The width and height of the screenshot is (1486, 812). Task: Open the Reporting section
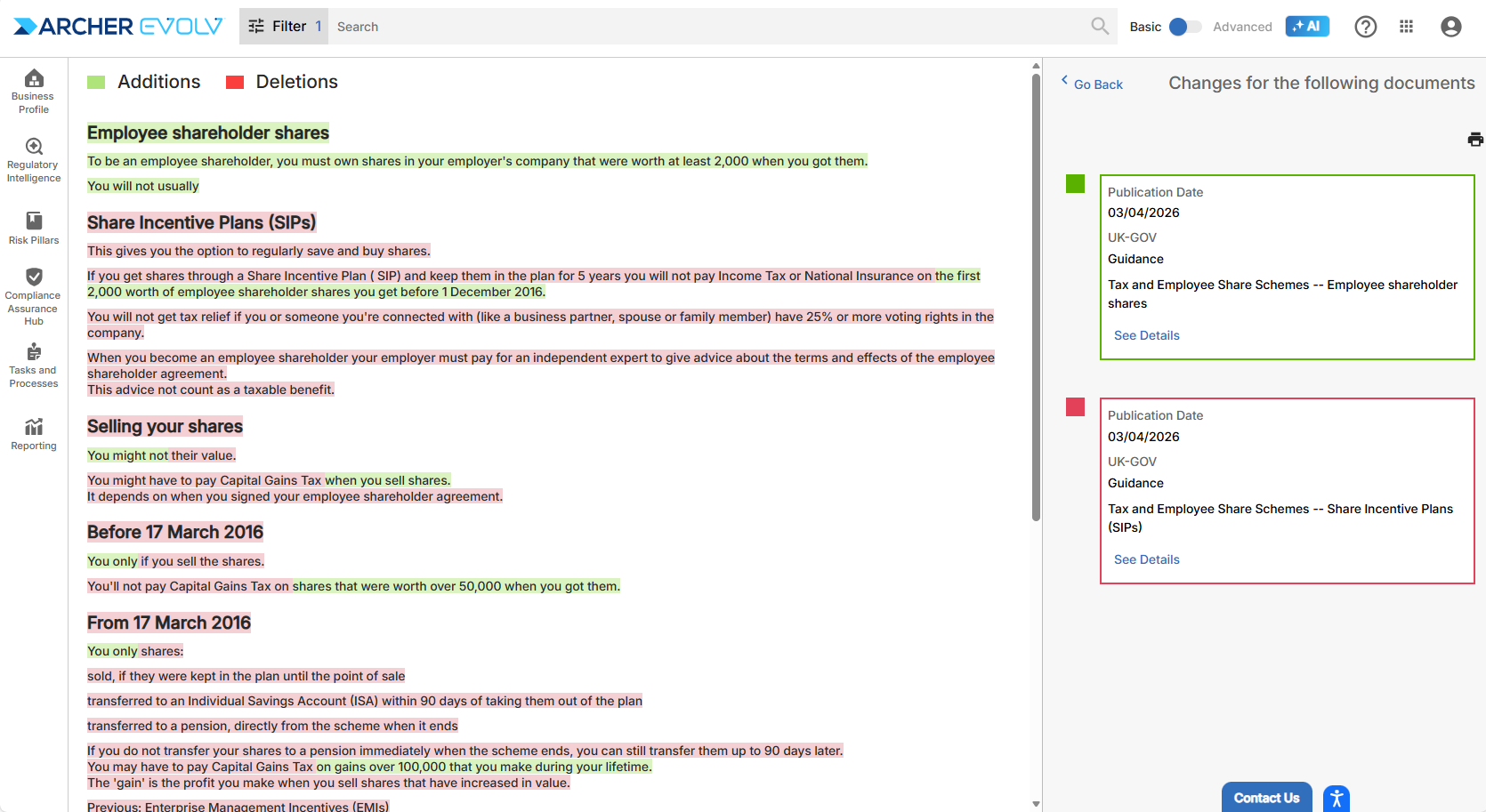pos(34,434)
